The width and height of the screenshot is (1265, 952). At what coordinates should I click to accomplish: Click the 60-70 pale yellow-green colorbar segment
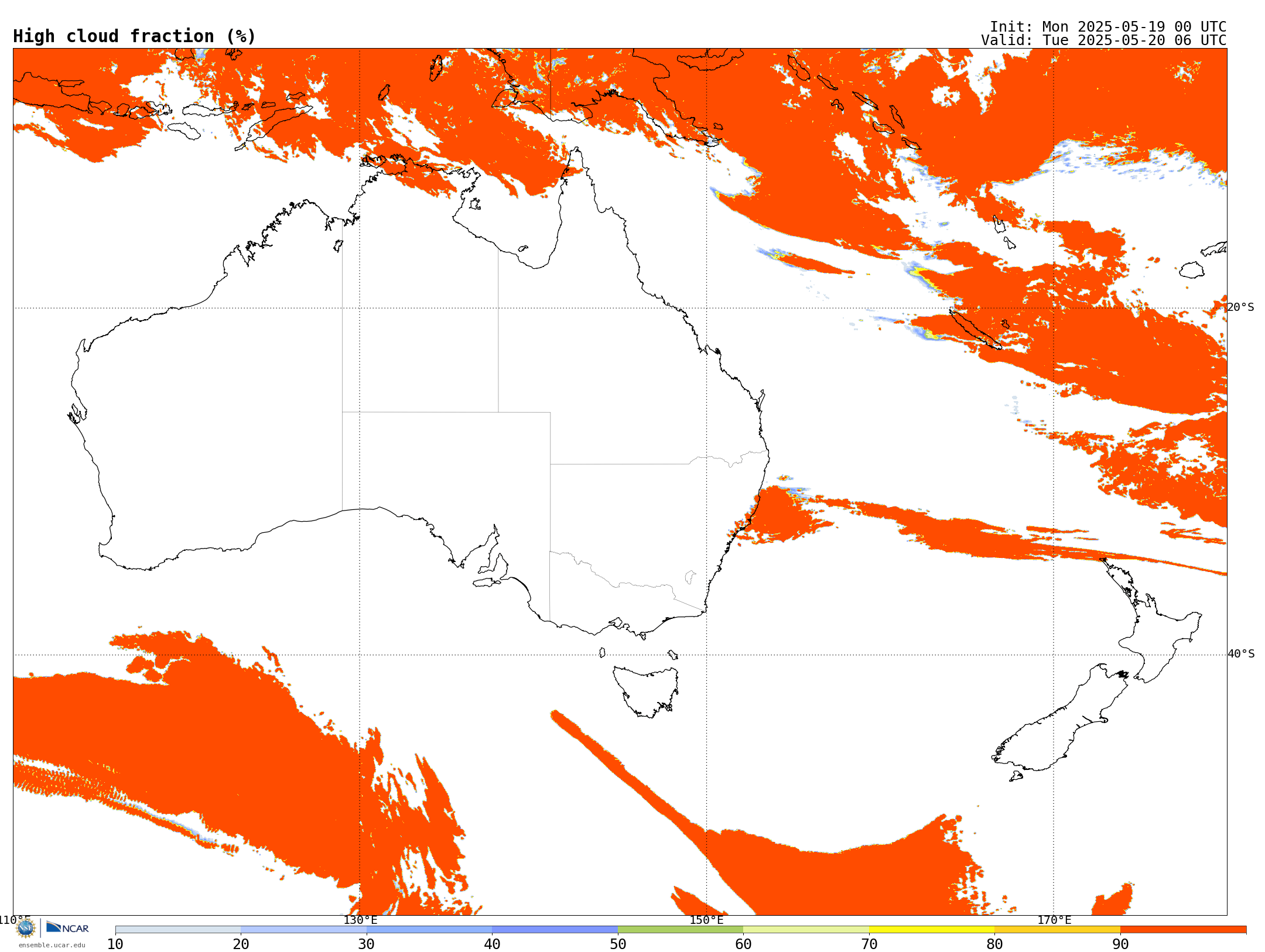(x=806, y=930)
